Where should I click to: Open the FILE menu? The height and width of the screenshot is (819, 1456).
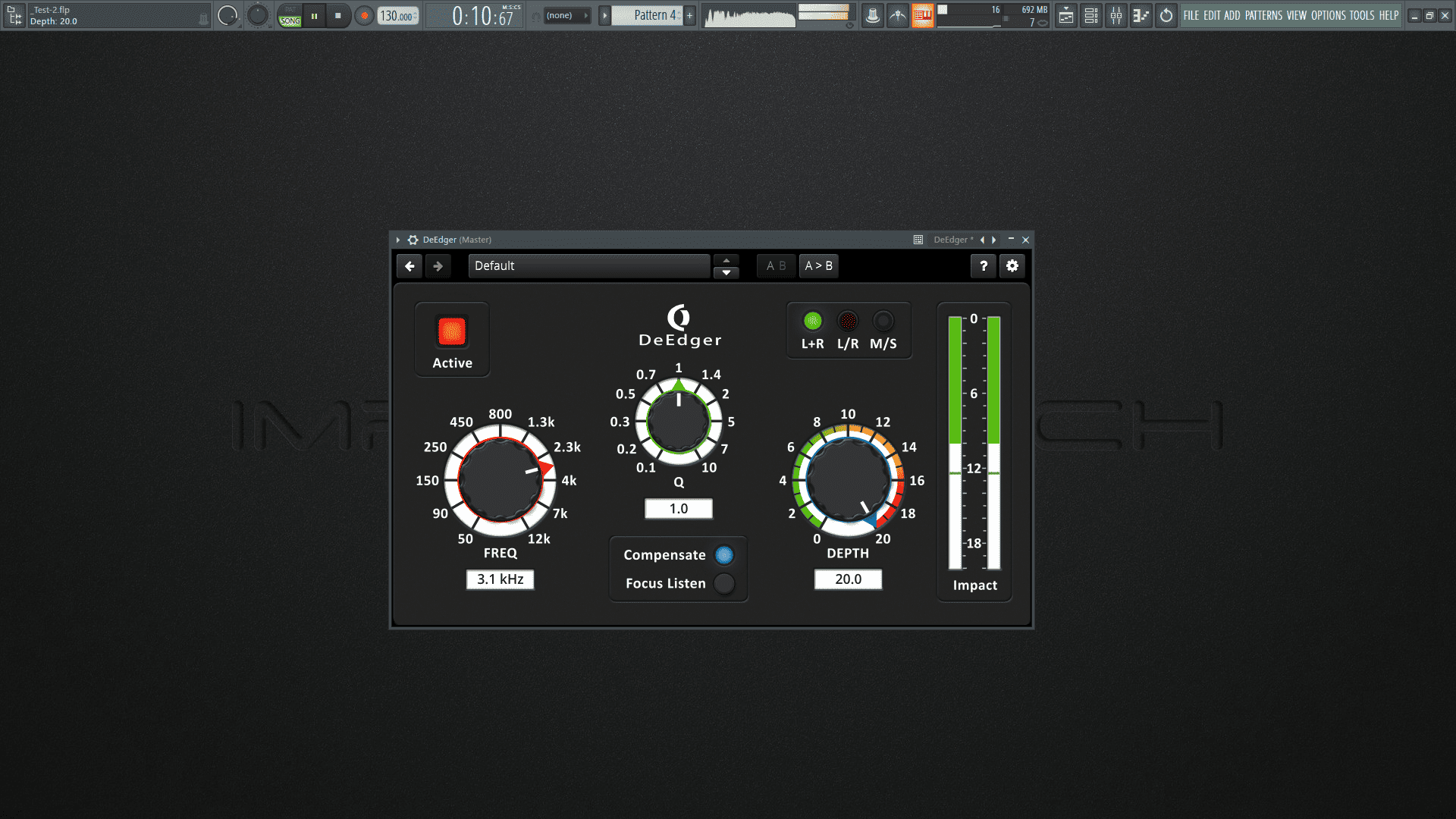click(x=1191, y=15)
